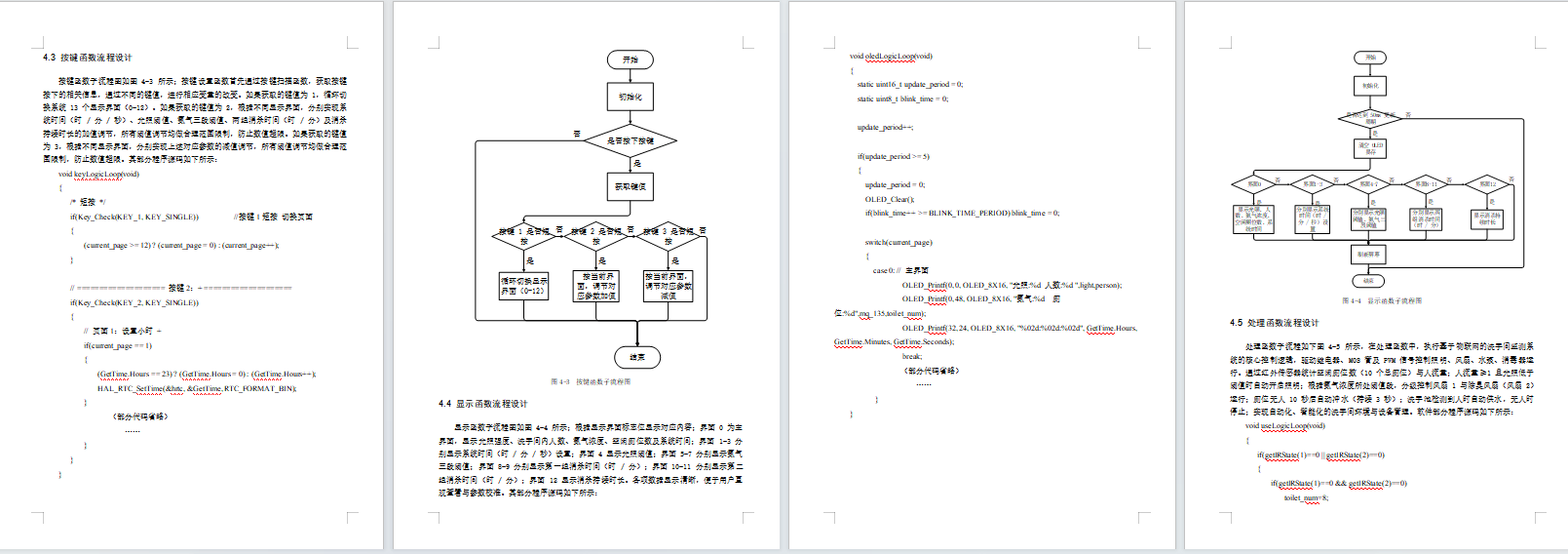
Task: Click the caption '图 4-4 显示函数子流程图'
Action: [1382, 300]
